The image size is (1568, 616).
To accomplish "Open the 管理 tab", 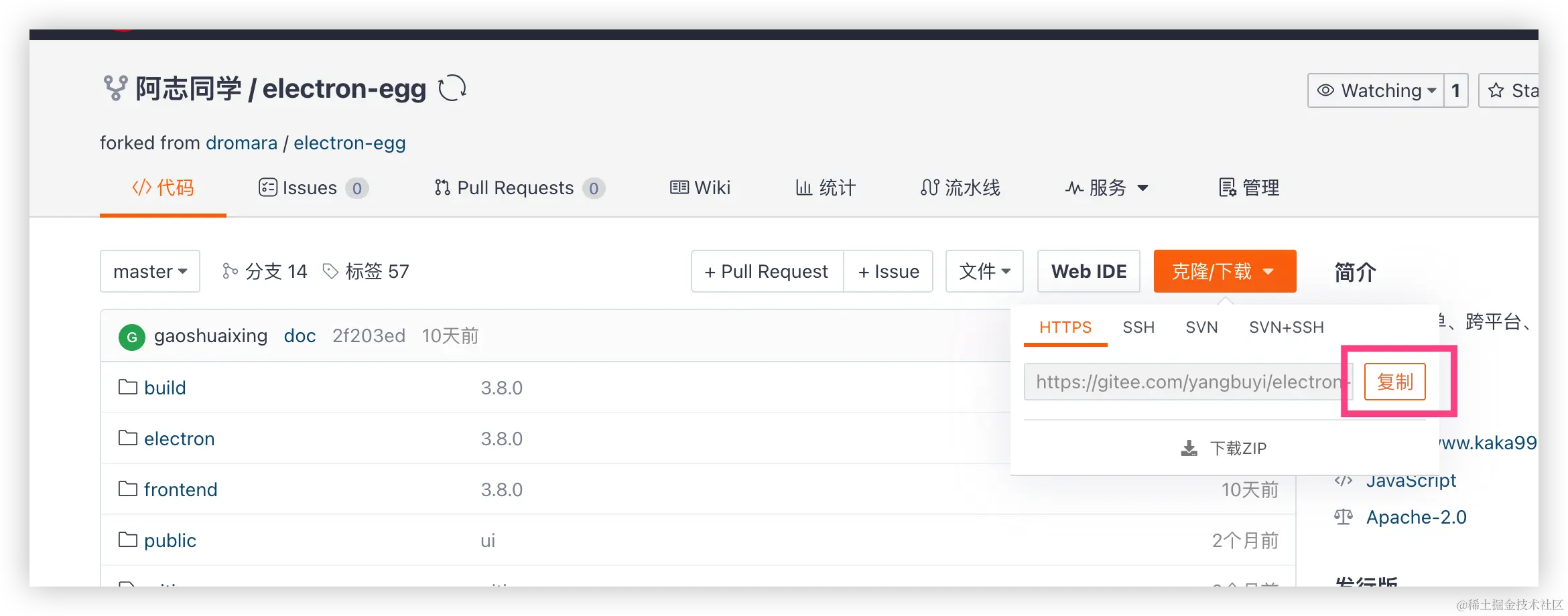I will point(1249,188).
